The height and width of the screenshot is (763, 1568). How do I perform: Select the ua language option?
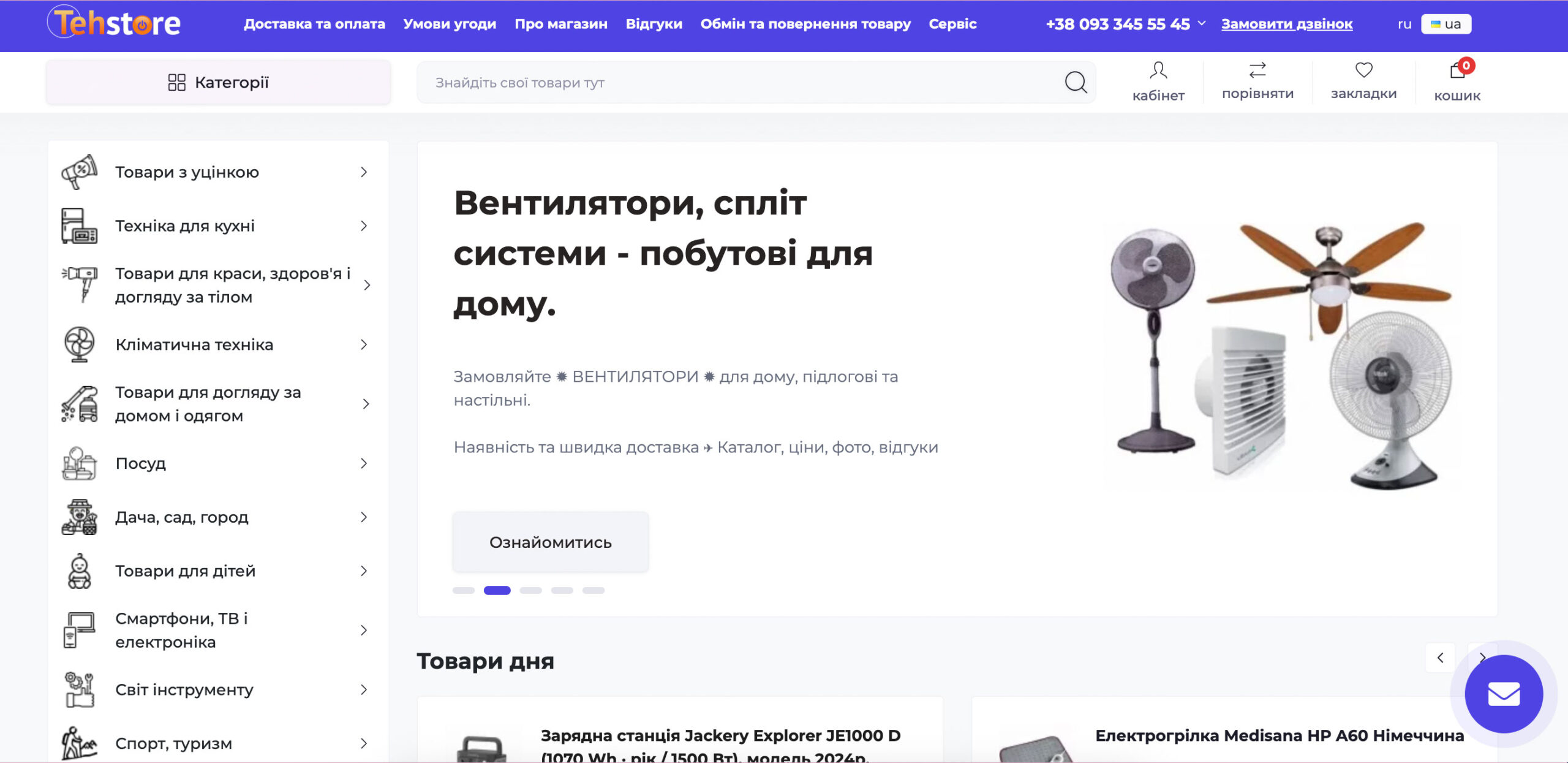click(x=1446, y=24)
